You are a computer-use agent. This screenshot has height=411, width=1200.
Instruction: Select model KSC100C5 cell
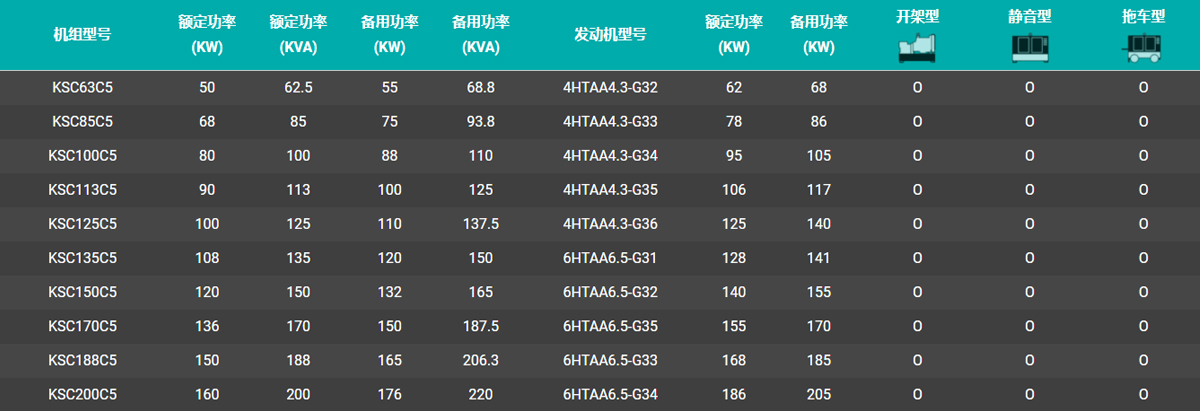(x=82, y=156)
